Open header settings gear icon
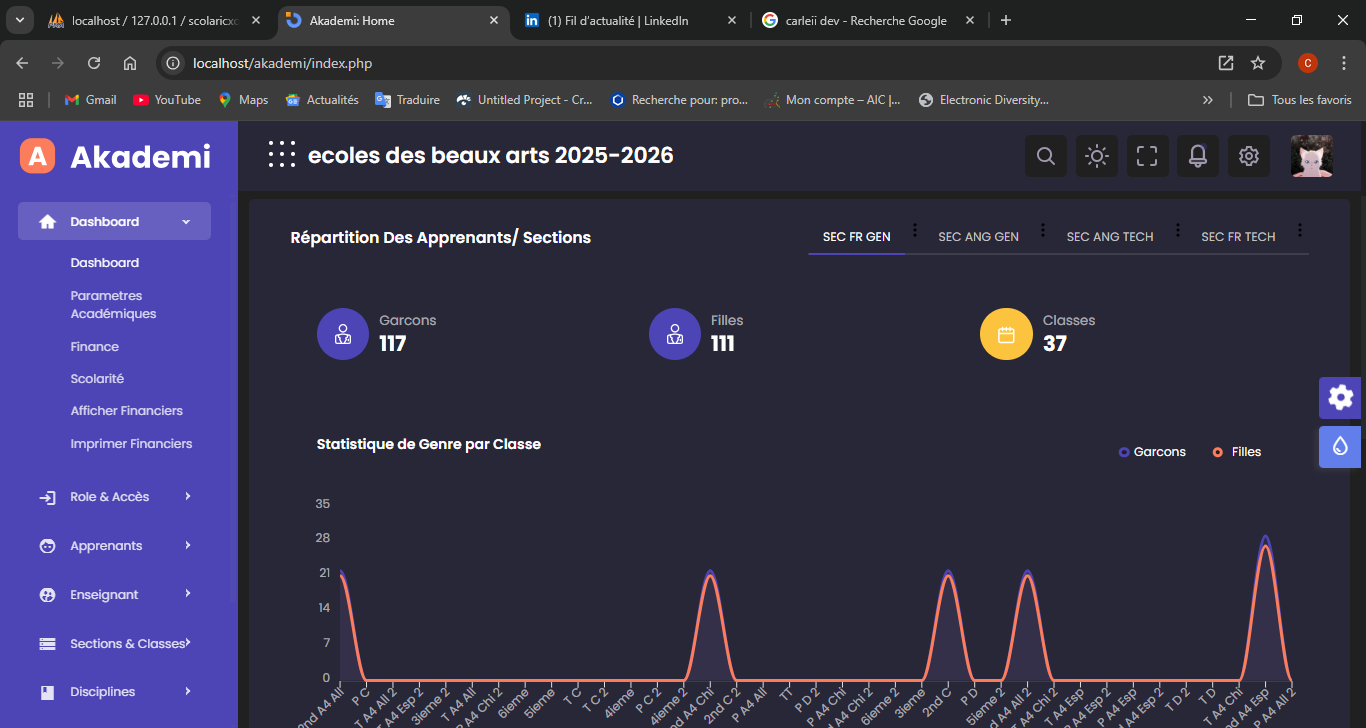The width and height of the screenshot is (1366, 728). tap(1248, 156)
